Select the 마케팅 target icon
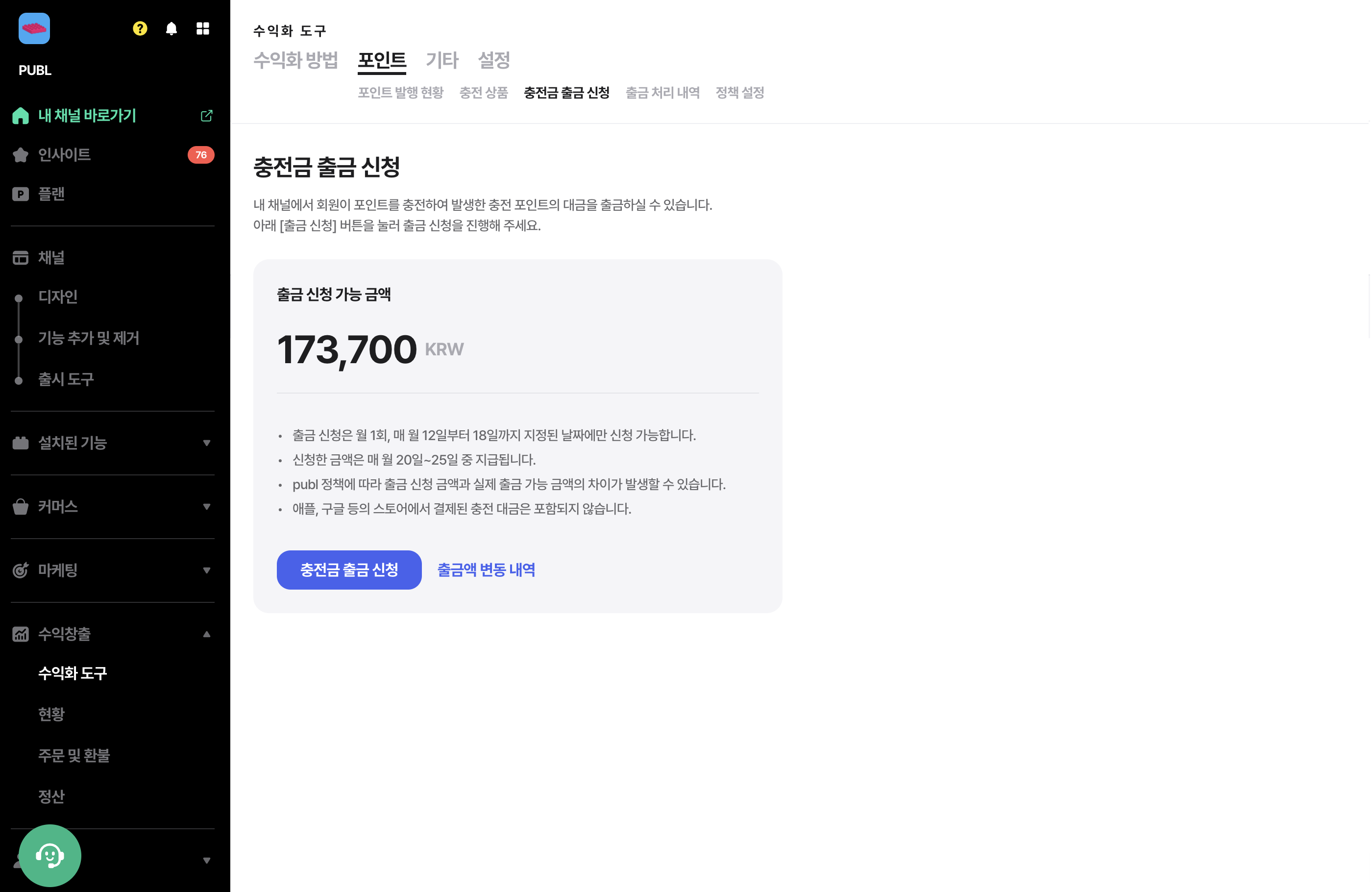The height and width of the screenshot is (892, 1372). pyautogui.click(x=21, y=570)
